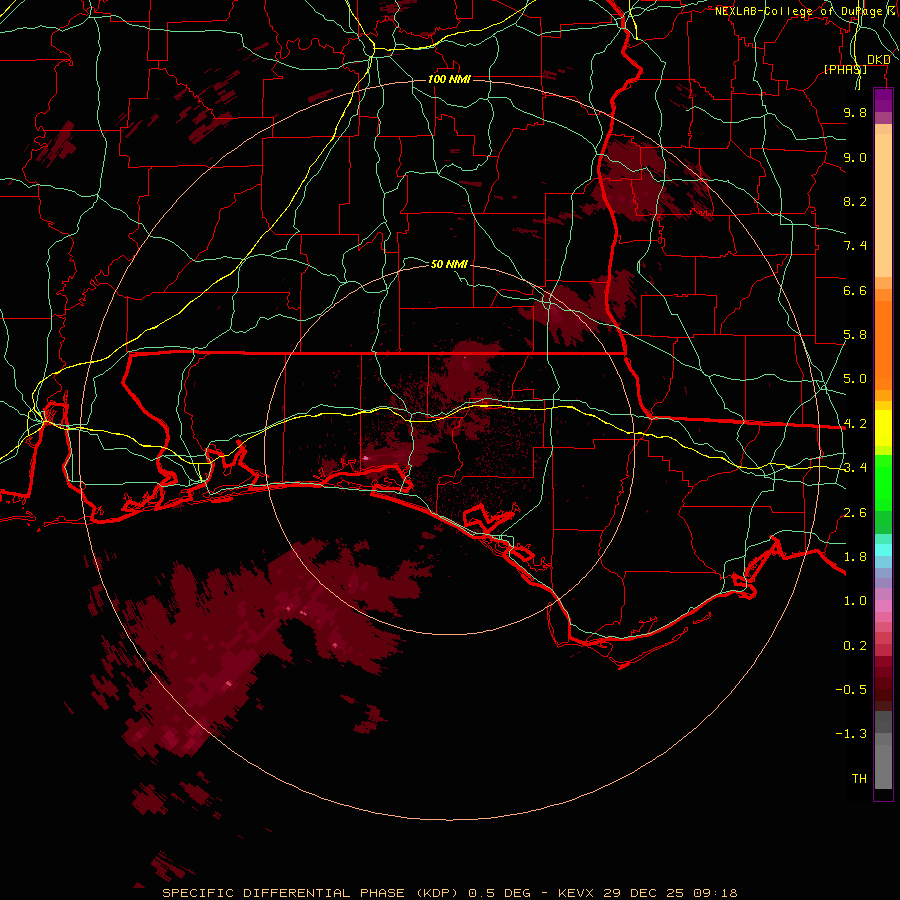Click the -0.5 legend value
This screenshot has height=900, width=900.
[851, 690]
